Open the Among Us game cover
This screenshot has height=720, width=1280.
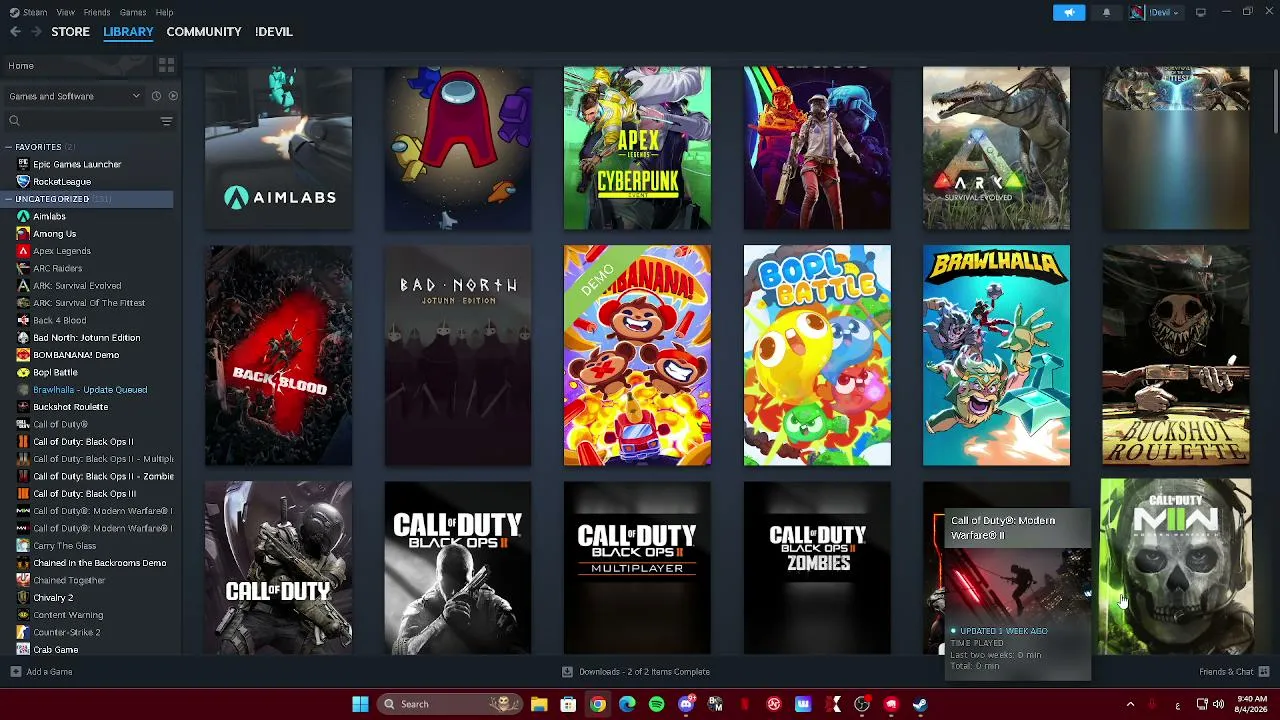pos(458,148)
